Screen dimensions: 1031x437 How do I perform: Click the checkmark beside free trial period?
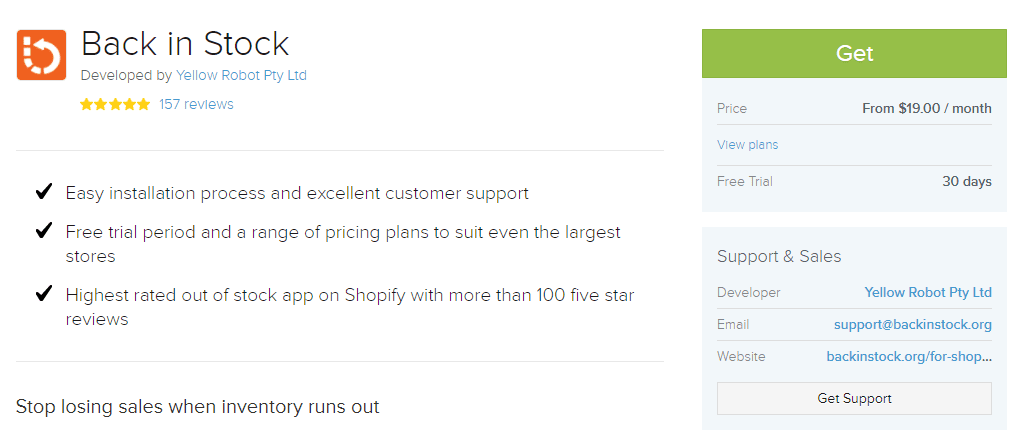[44, 231]
